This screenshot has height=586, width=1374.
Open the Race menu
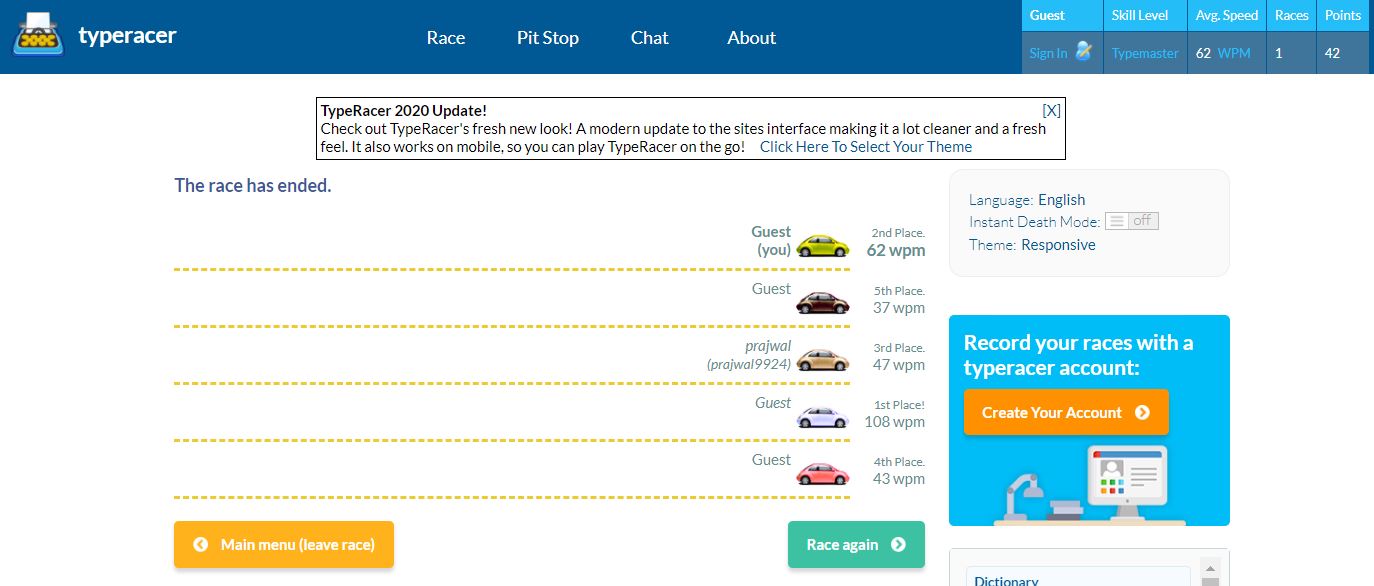click(446, 37)
